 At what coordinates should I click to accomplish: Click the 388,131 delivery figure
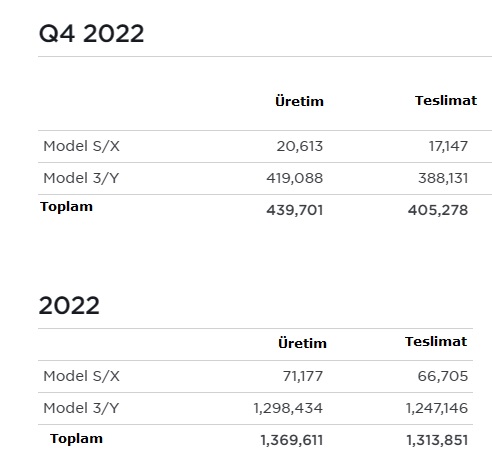point(443,178)
